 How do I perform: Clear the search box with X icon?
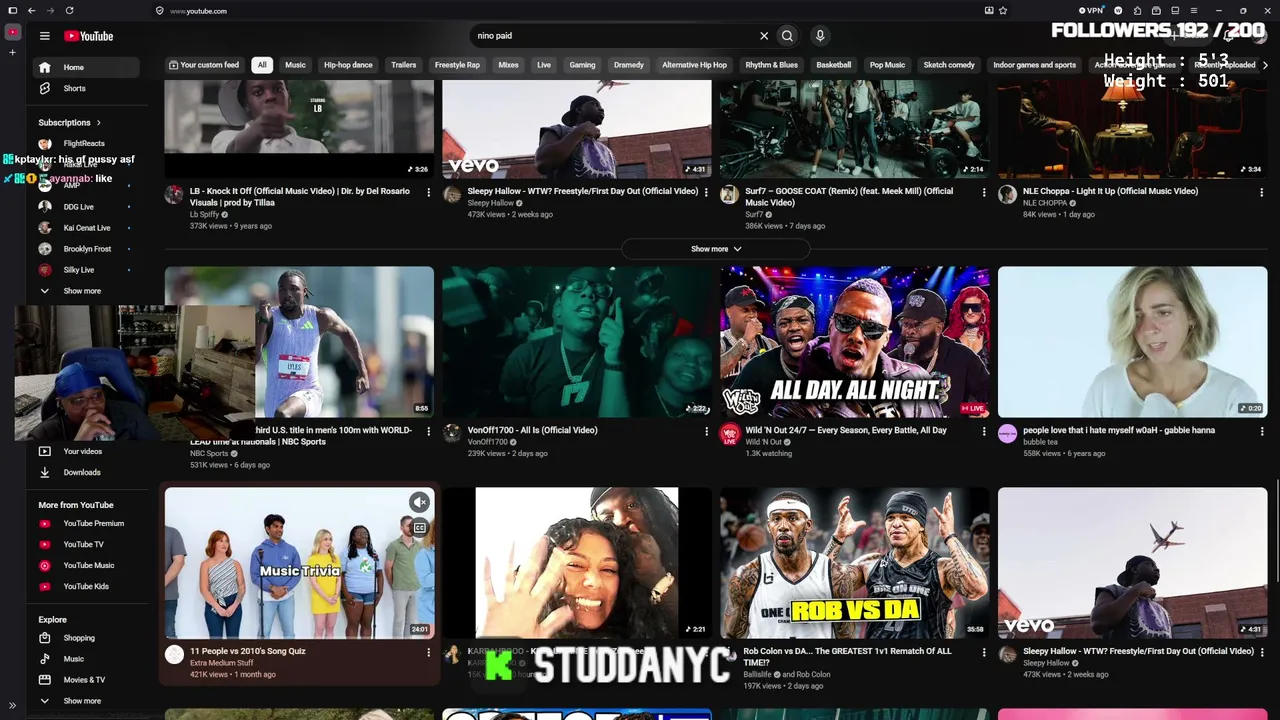coord(764,36)
